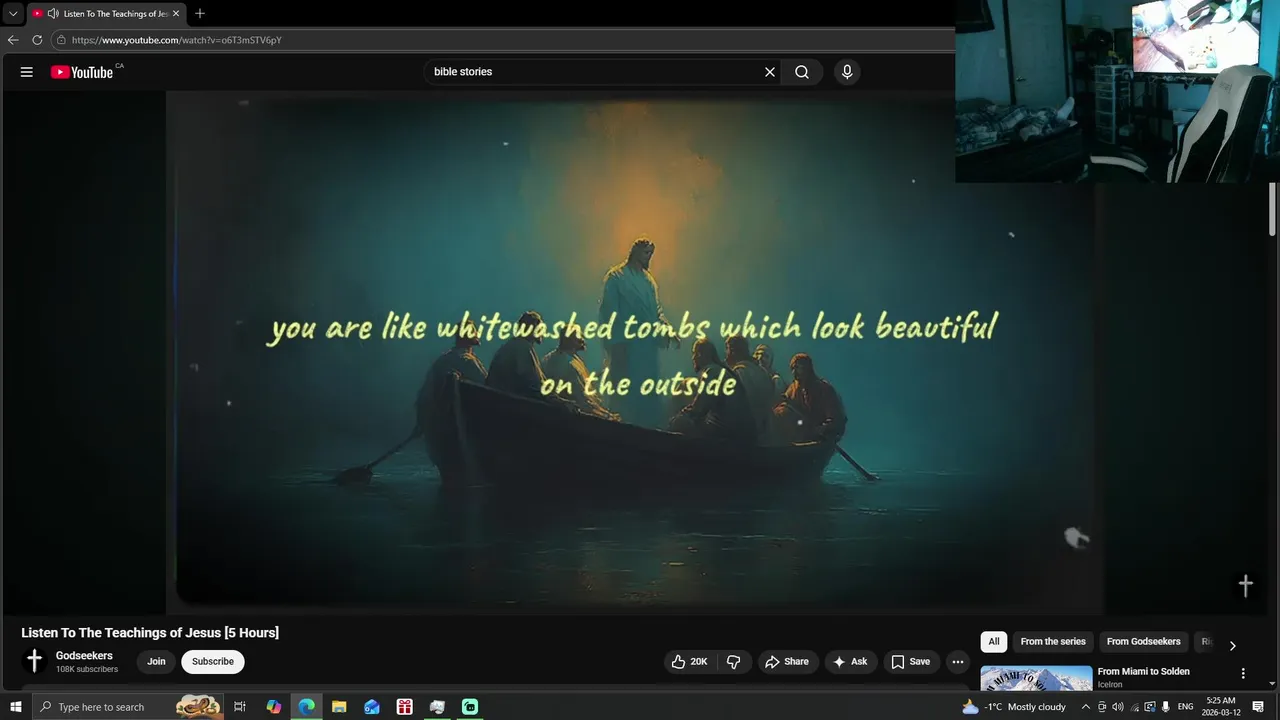Open 'From Miami to Solden' title link
The height and width of the screenshot is (720, 1280).
[1144, 672]
